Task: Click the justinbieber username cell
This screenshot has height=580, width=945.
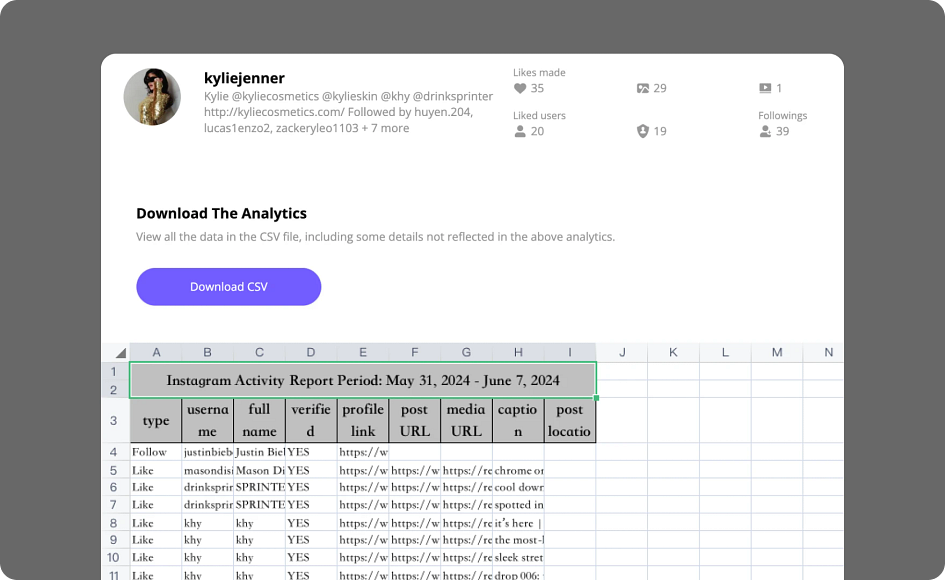Action: [x=207, y=452]
